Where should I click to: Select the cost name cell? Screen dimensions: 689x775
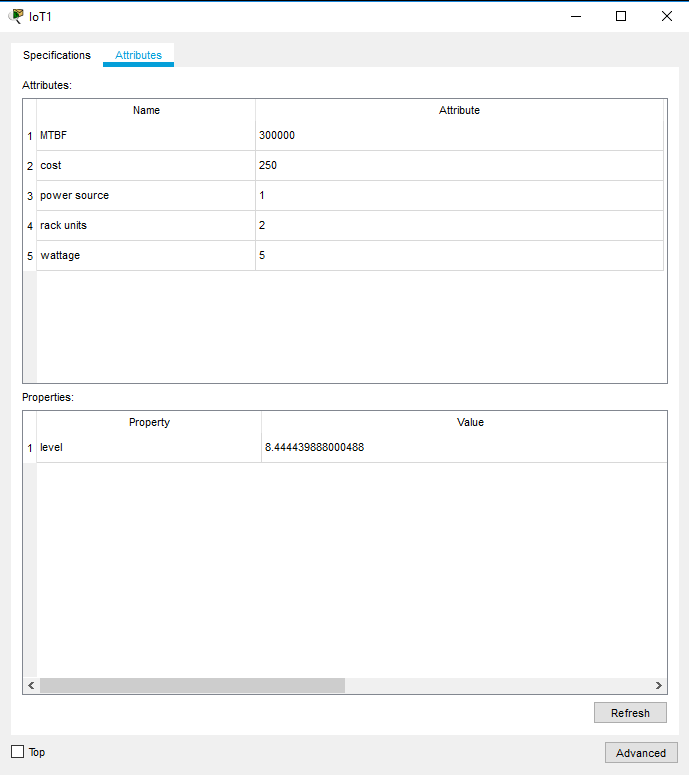pos(146,166)
